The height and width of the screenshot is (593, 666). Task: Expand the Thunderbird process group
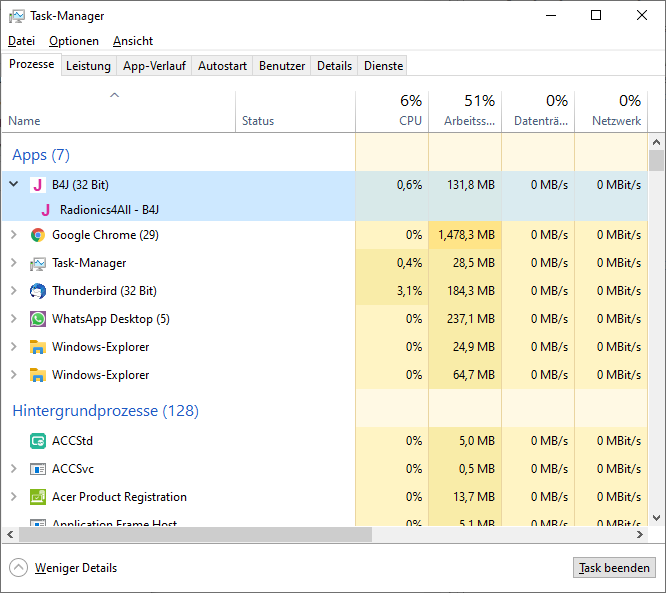pyautogui.click(x=13, y=291)
